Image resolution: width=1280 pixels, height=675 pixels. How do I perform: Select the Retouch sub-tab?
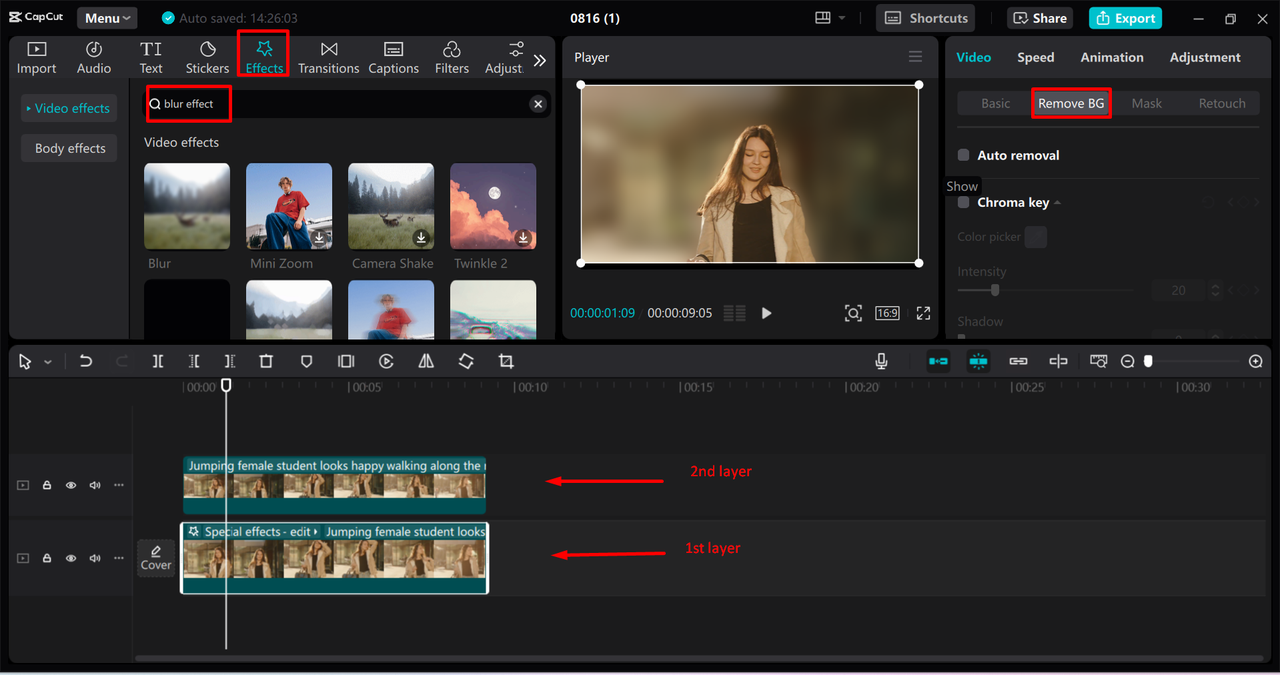point(1222,103)
